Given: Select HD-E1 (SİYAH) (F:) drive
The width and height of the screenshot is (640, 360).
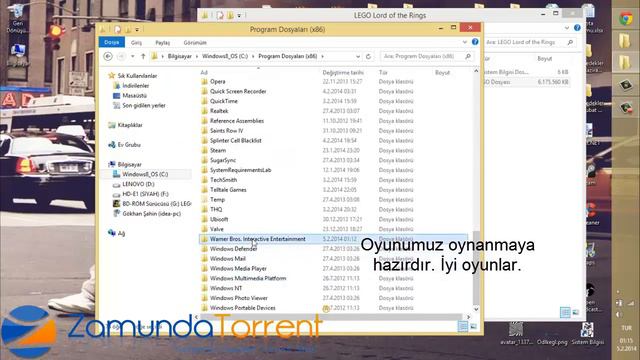Looking at the screenshot, I should coord(145,194).
